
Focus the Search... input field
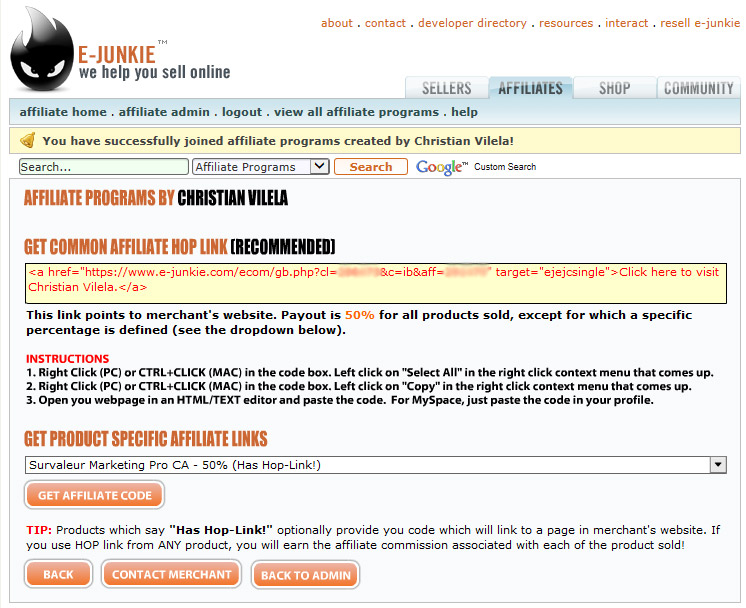pos(104,167)
